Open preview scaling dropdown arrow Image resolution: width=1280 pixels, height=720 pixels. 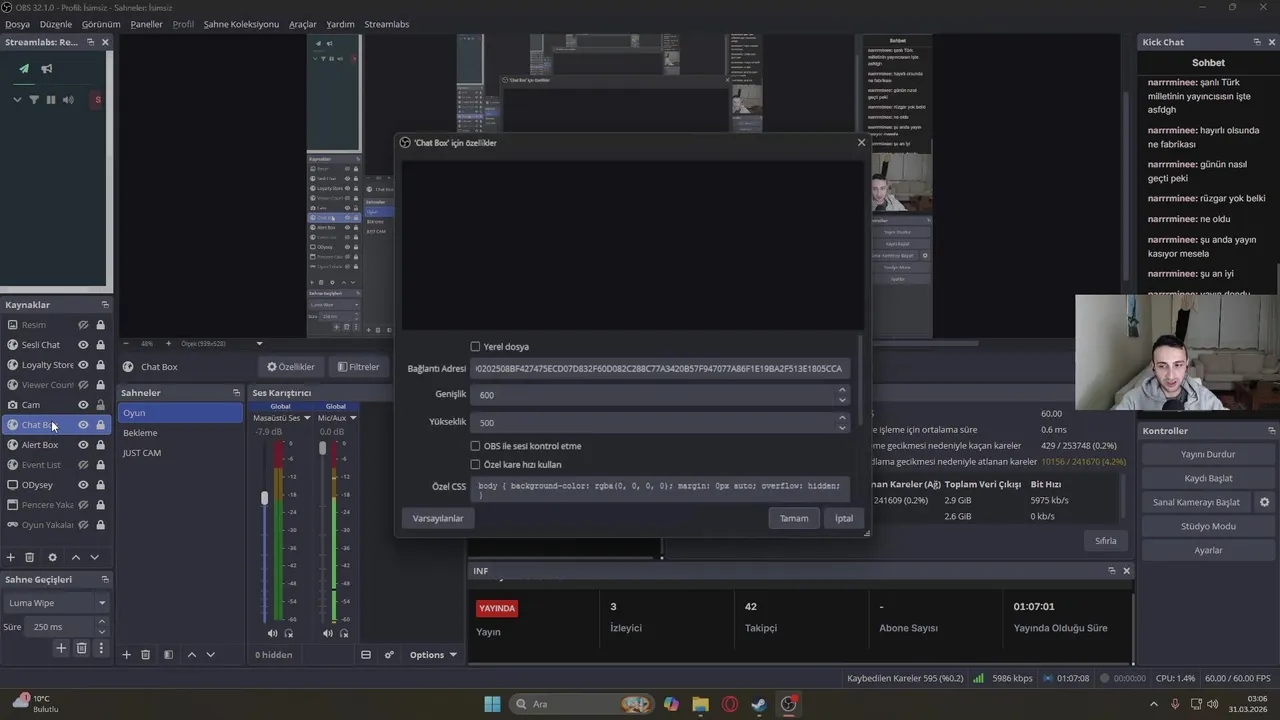tap(259, 344)
